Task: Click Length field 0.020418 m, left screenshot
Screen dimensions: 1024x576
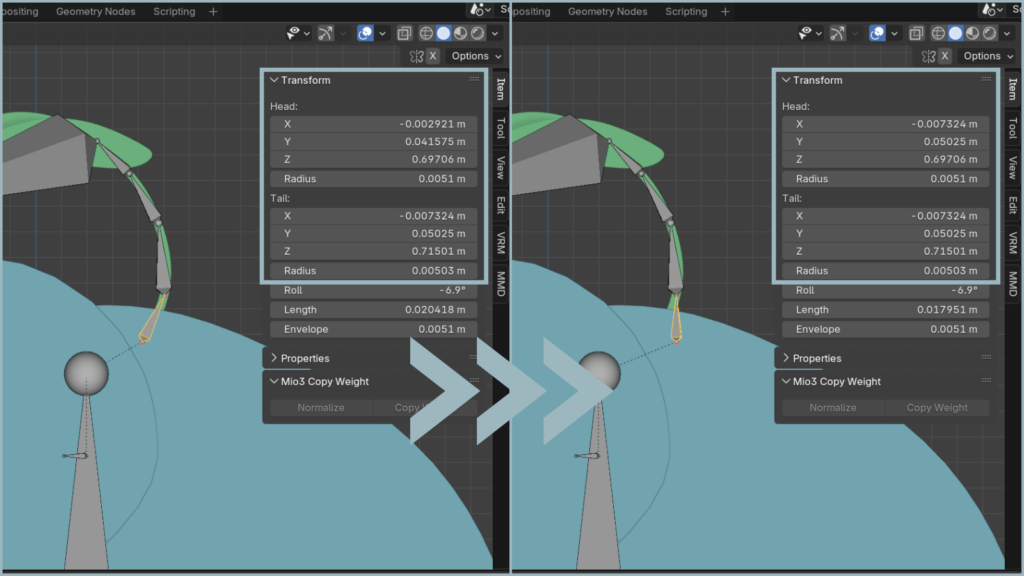Action: 374,310
